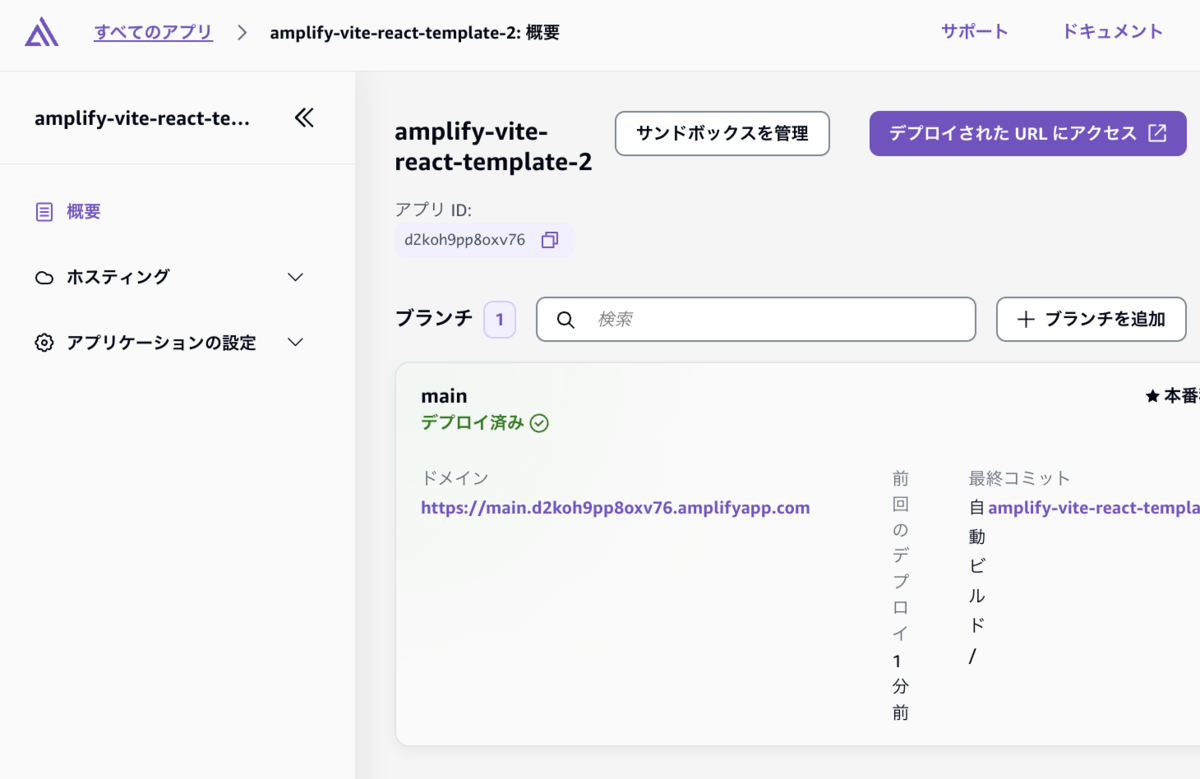
Task: Click the branch count badge 1
Action: pyautogui.click(x=499, y=320)
